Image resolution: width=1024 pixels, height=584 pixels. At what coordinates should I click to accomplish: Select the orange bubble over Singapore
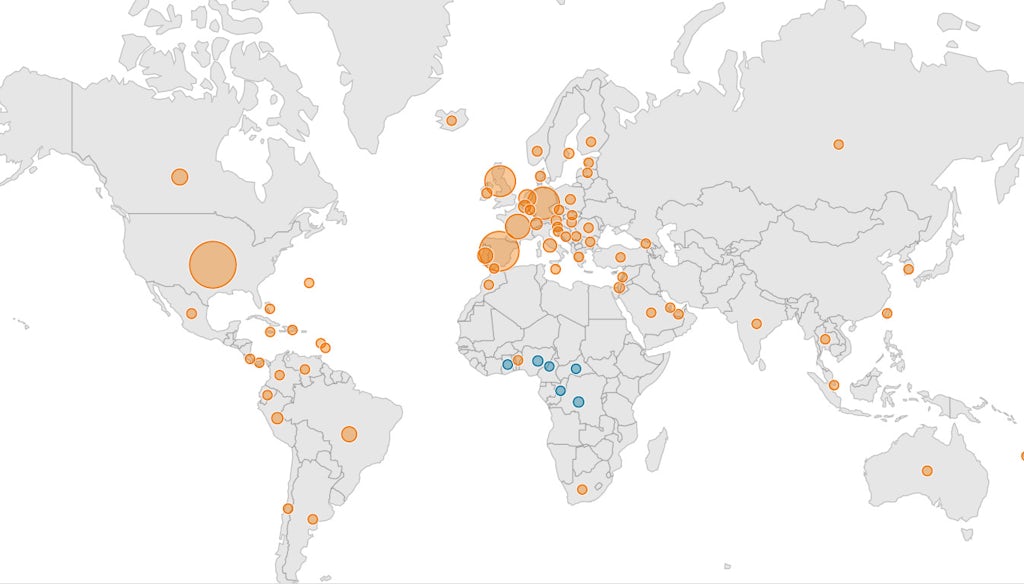(x=834, y=385)
